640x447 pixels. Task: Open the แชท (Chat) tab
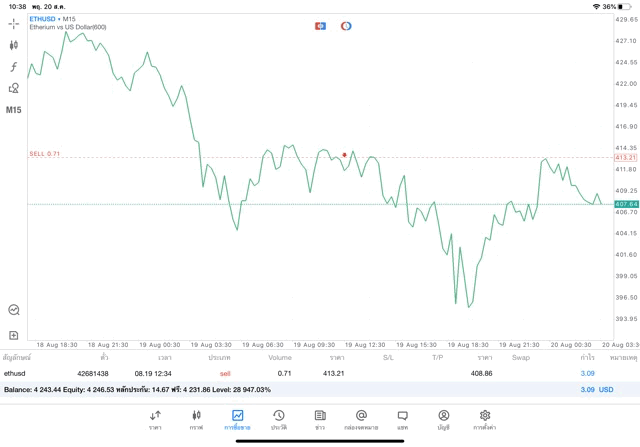click(x=402, y=419)
